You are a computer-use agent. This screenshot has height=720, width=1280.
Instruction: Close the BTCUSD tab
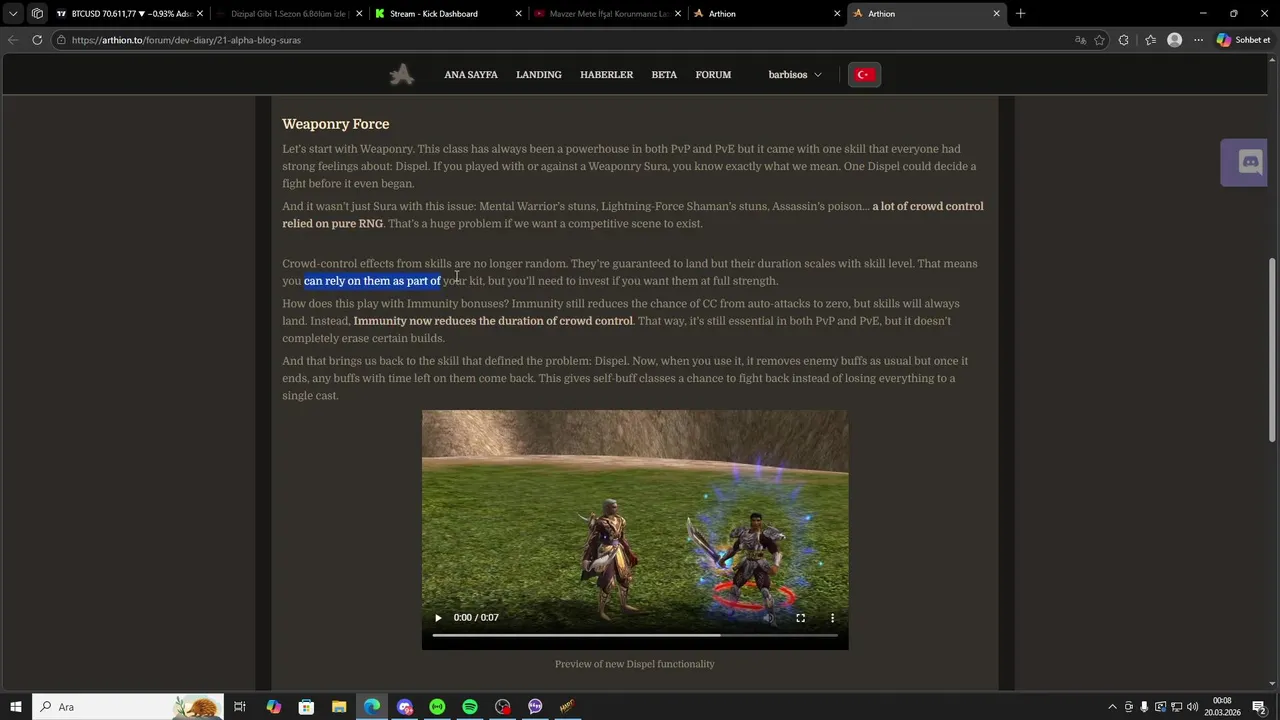pos(200,14)
